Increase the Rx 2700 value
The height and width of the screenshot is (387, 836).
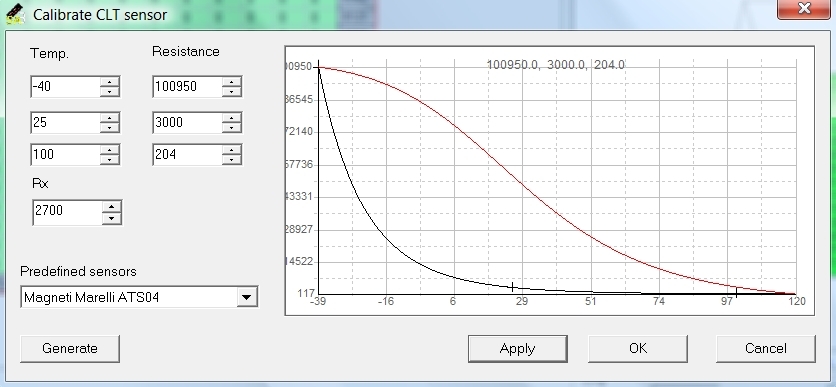(x=111, y=207)
